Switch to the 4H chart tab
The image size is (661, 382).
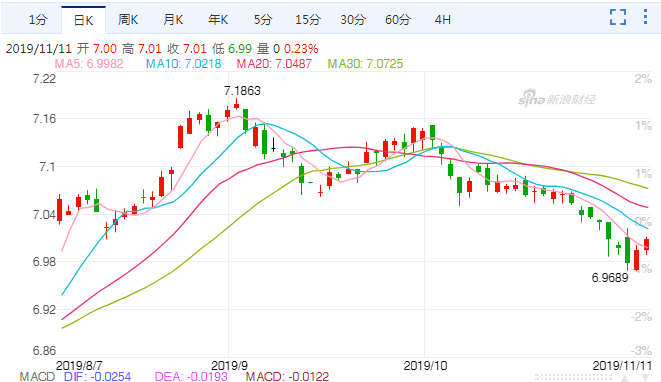point(443,20)
